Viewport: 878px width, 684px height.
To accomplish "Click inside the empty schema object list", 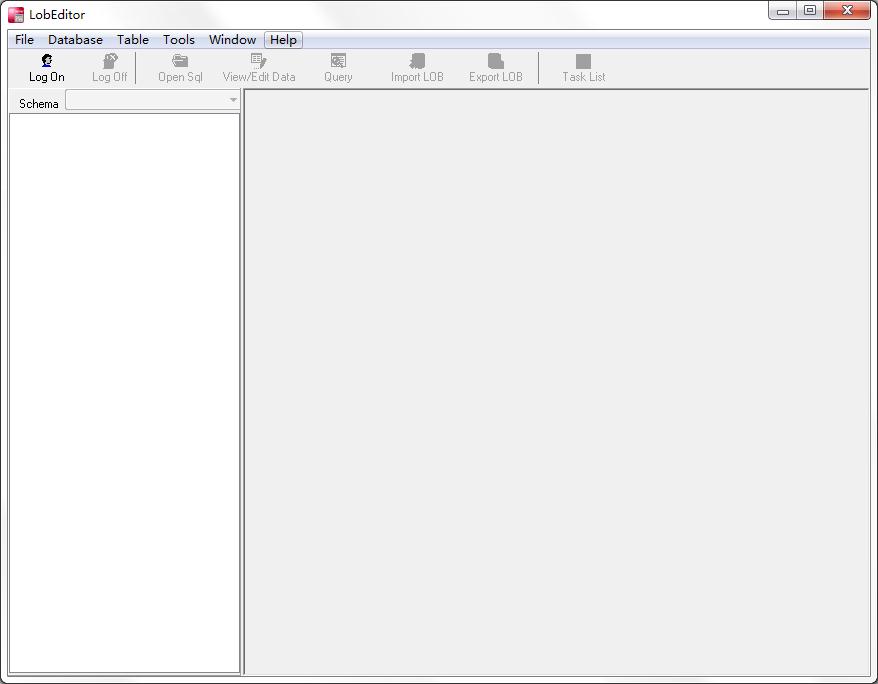I will [x=124, y=392].
